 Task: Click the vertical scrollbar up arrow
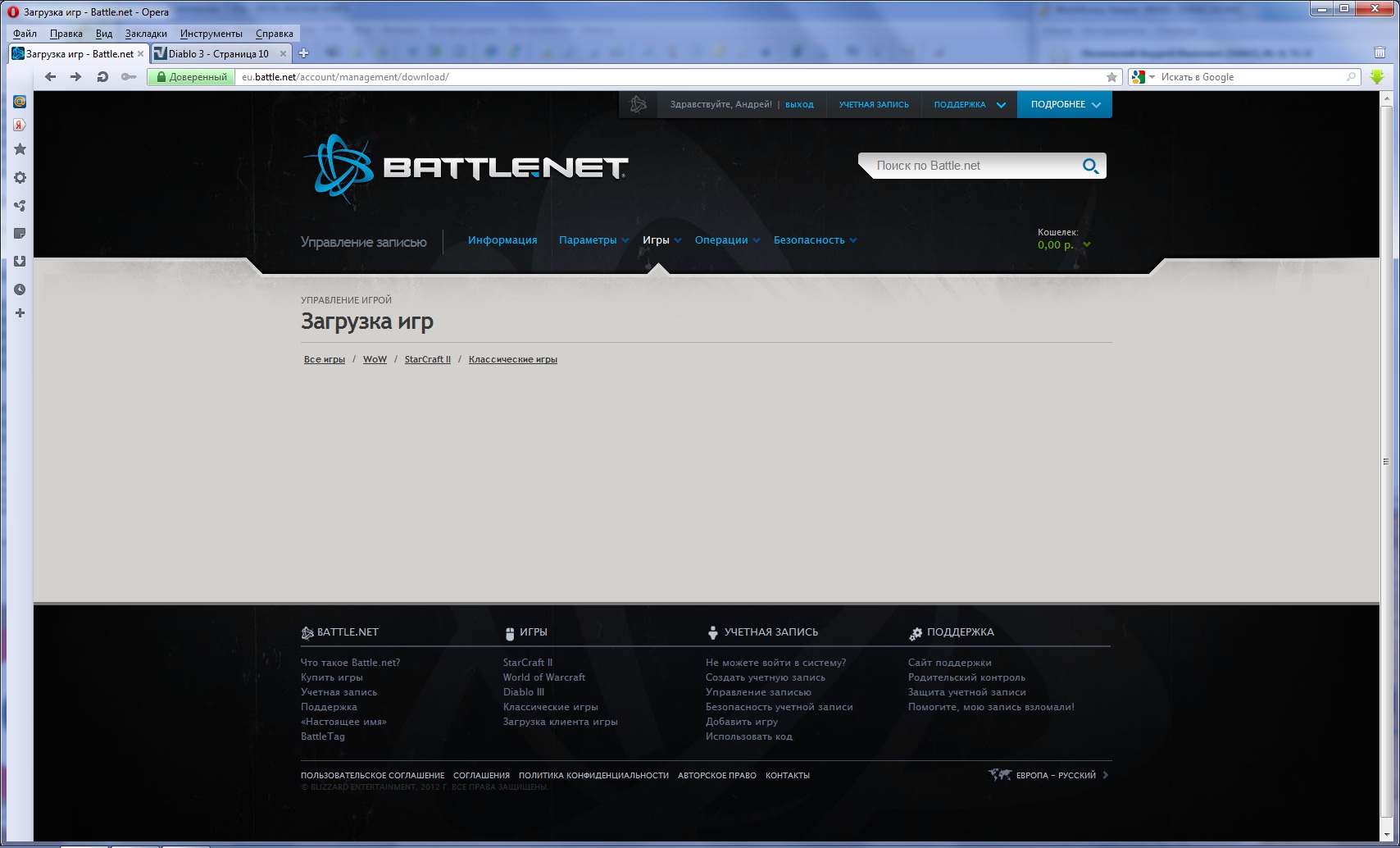(1386, 99)
